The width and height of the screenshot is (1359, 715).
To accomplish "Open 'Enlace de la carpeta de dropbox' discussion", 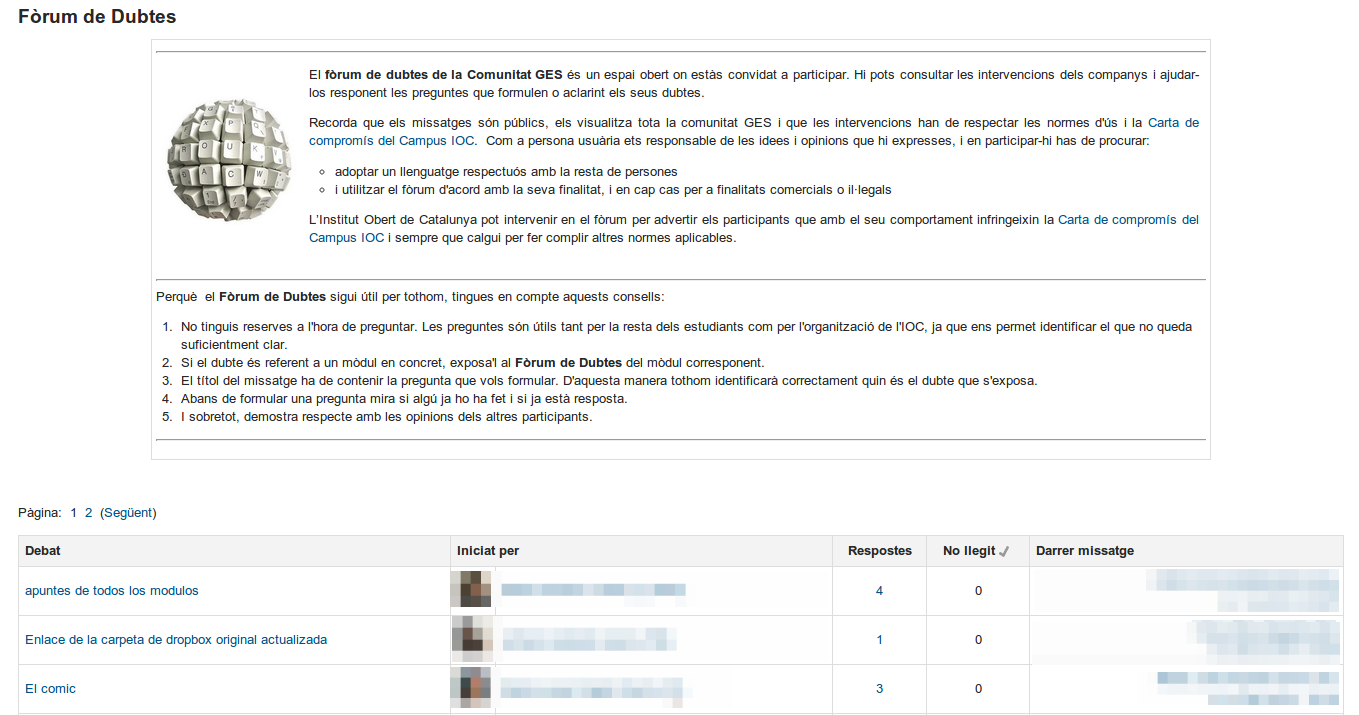I will (x=176, y=640).
